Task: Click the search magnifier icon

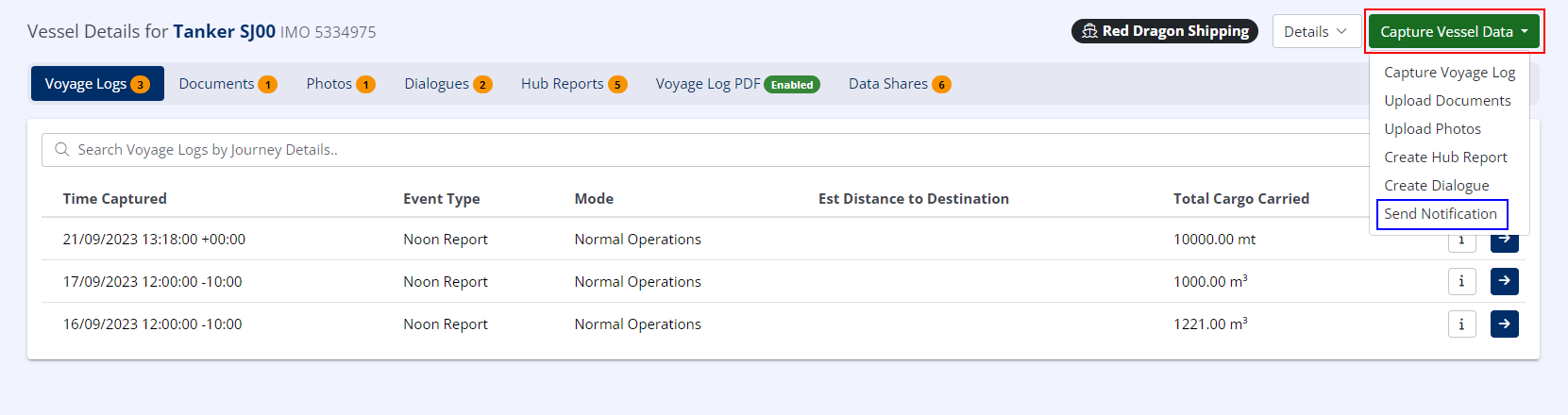Action: click(x=62, y=150)
